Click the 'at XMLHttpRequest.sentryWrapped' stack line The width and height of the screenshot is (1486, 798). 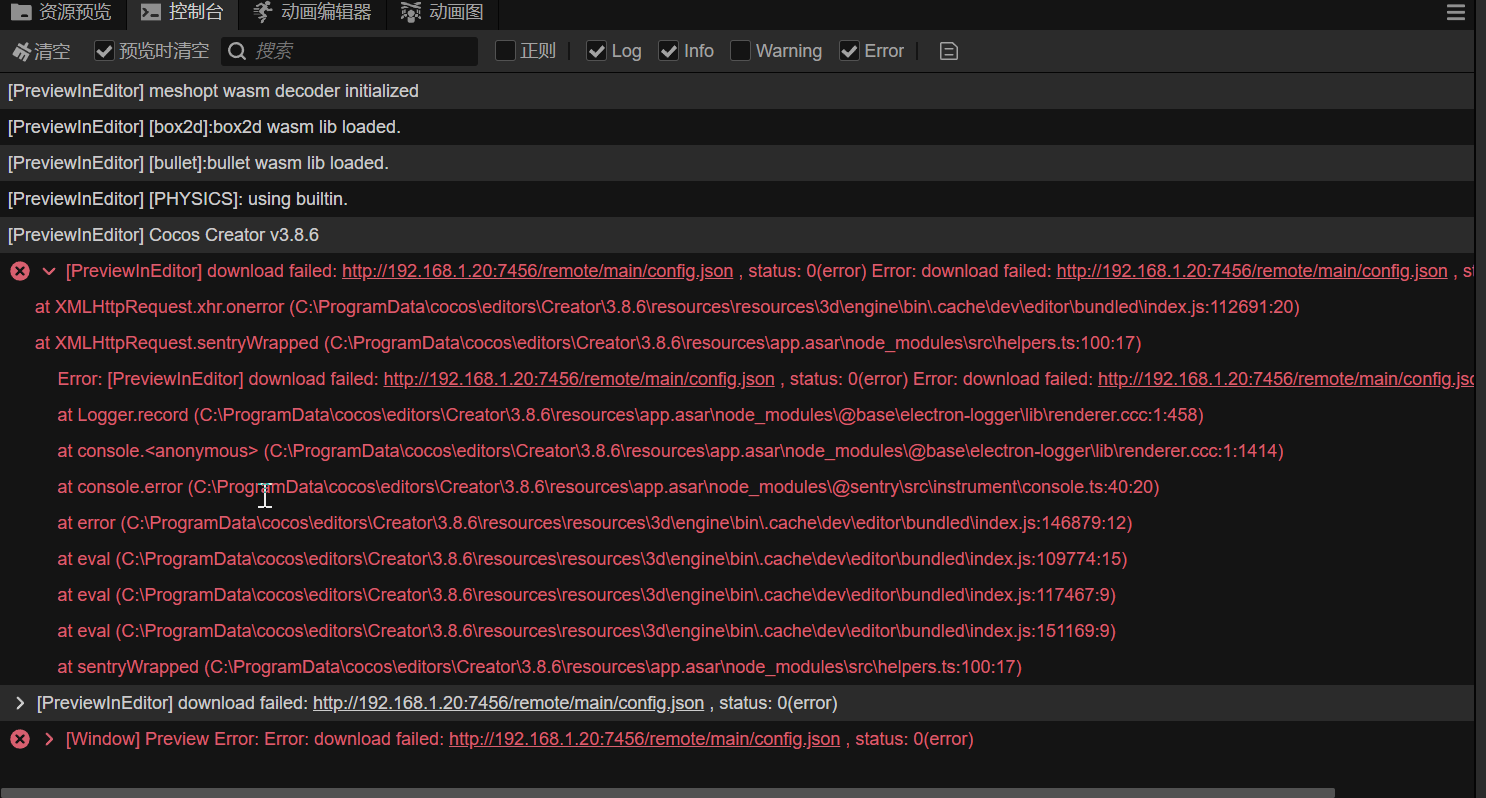(588, 343)
